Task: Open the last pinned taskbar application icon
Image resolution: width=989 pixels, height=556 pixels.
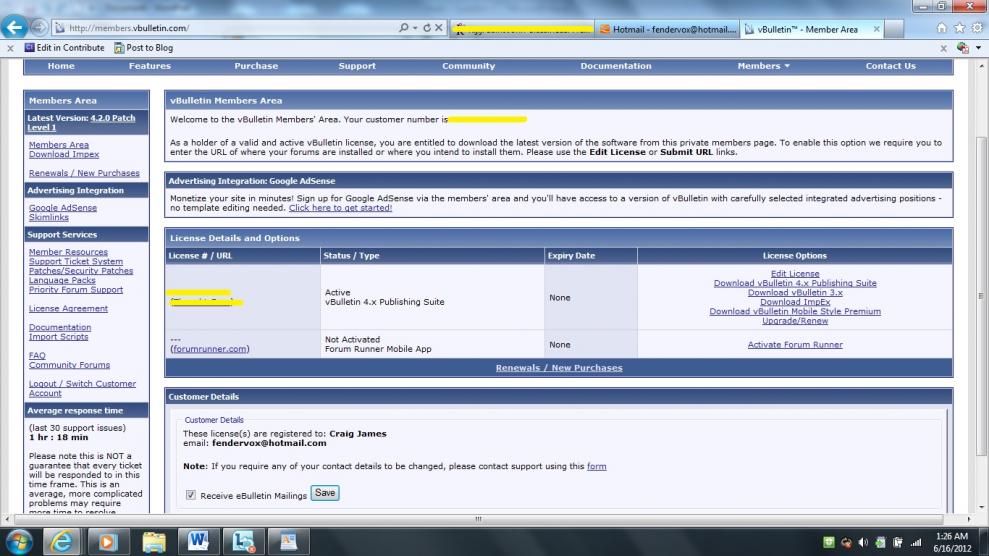Action: (288, 541)
